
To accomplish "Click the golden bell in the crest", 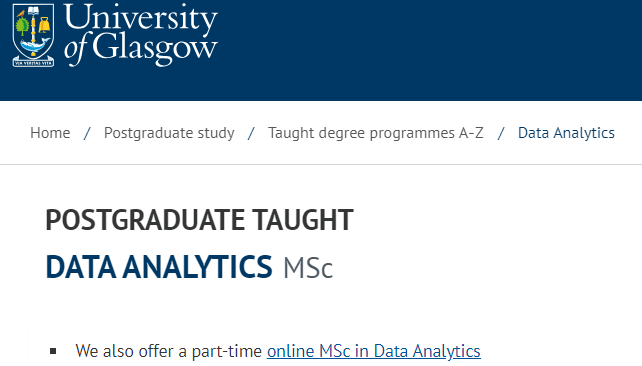I will pos(44,25).
